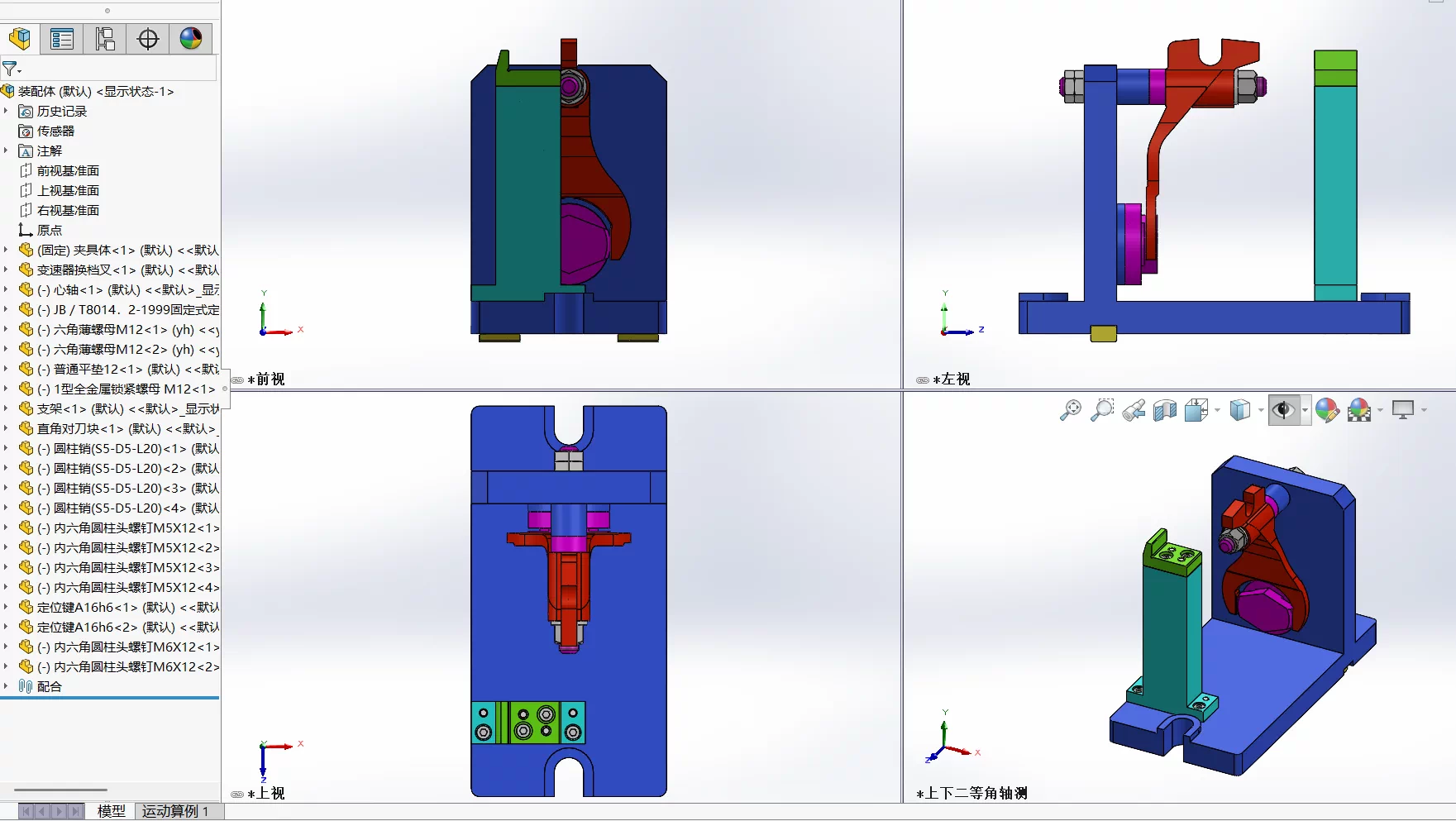Click the View Settings monitor icon
The height and width of the screenshot is (821, 1456).
[x=1403, y=410]
